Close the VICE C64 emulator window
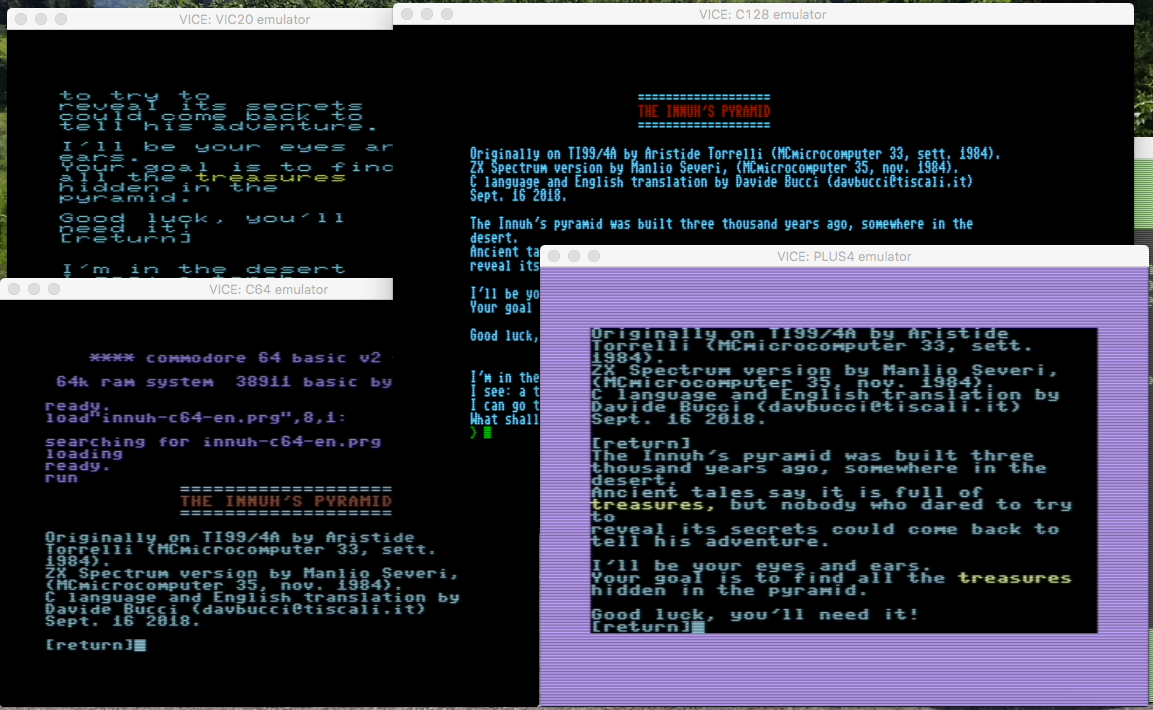 (14, 289)
